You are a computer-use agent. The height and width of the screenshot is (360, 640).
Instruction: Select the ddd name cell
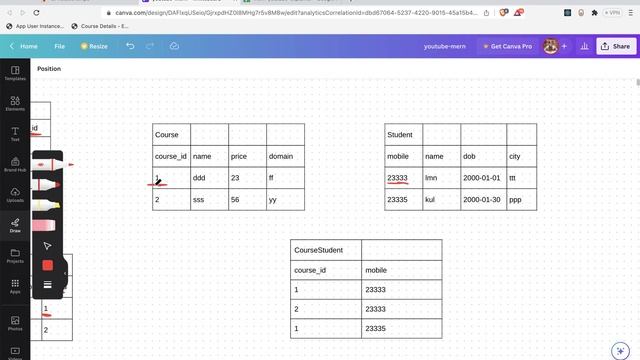click(x=209, y=178)
